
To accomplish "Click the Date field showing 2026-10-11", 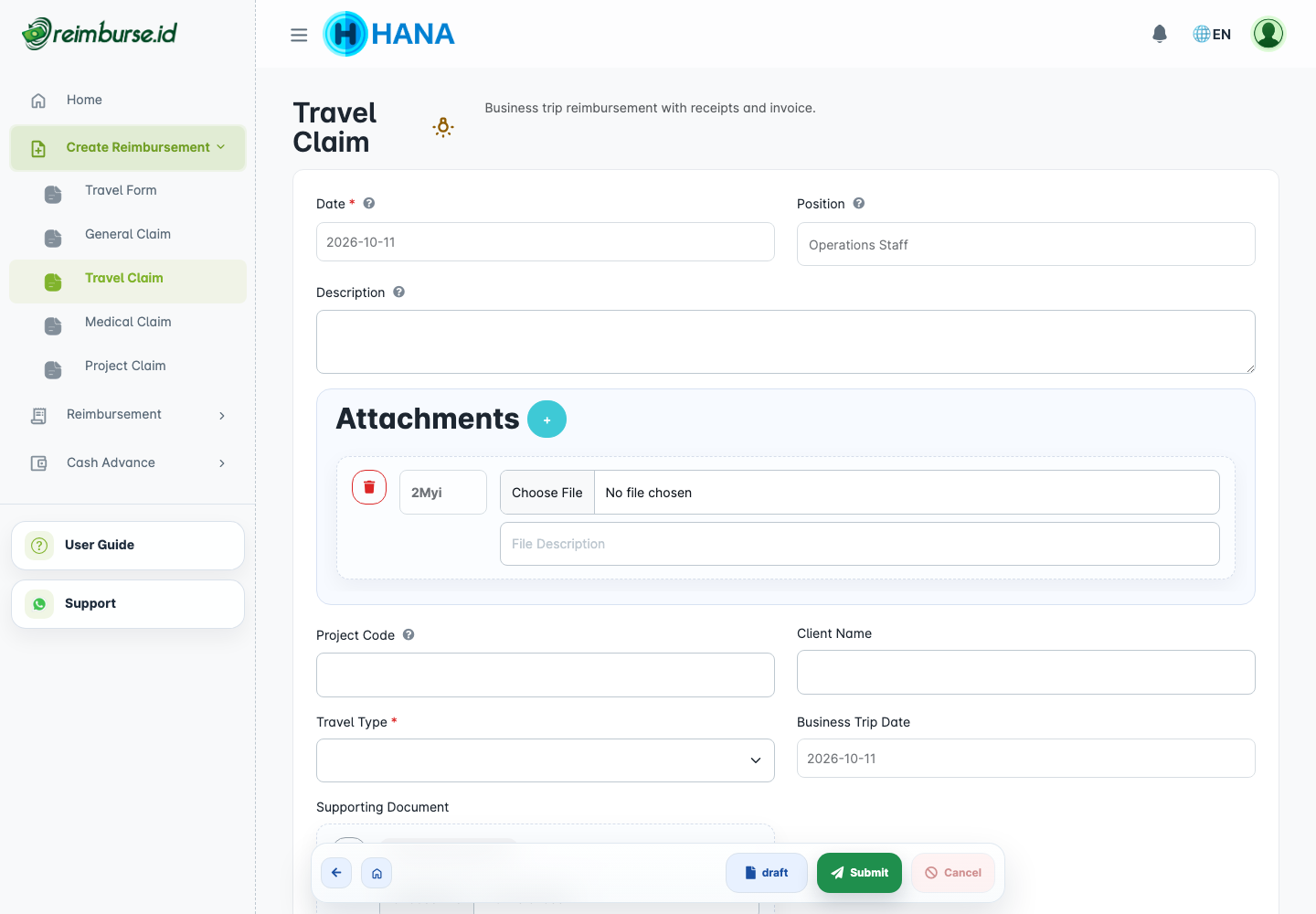I will tap(546, 242).
